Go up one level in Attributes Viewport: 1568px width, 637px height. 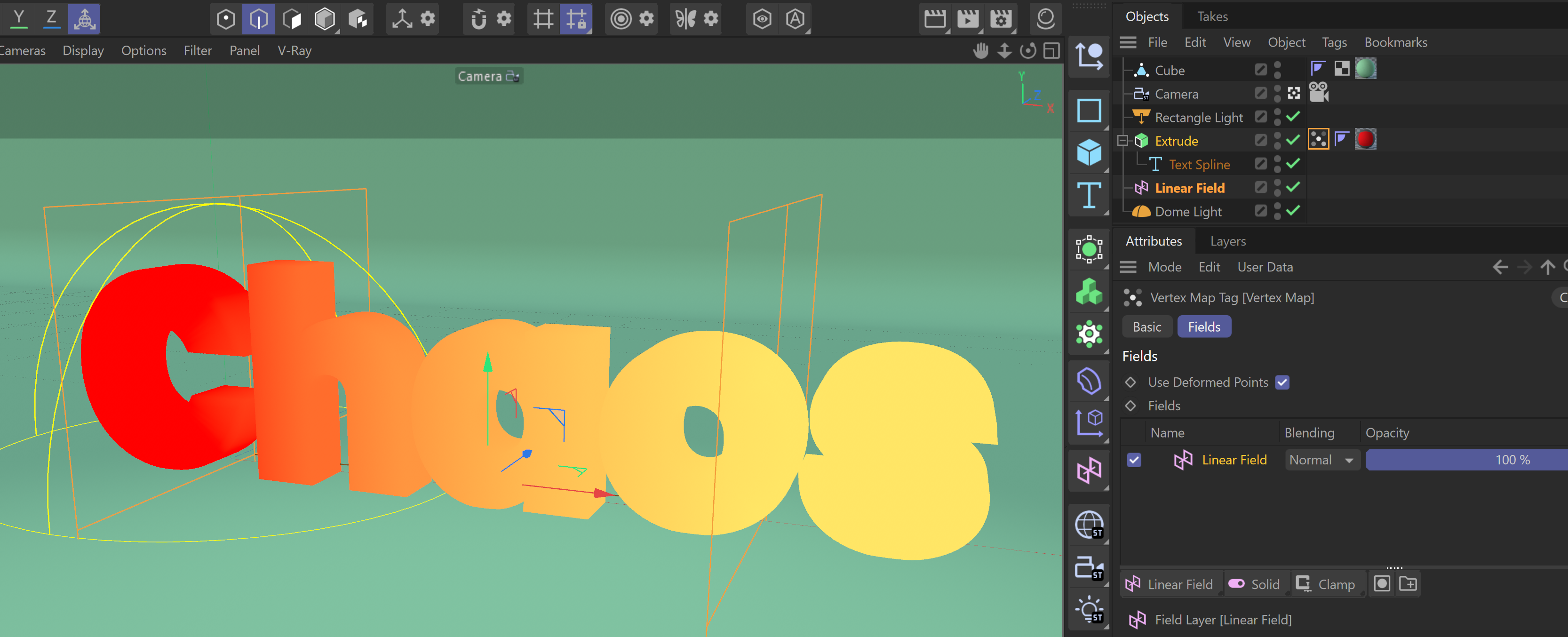pos(1547,267)
